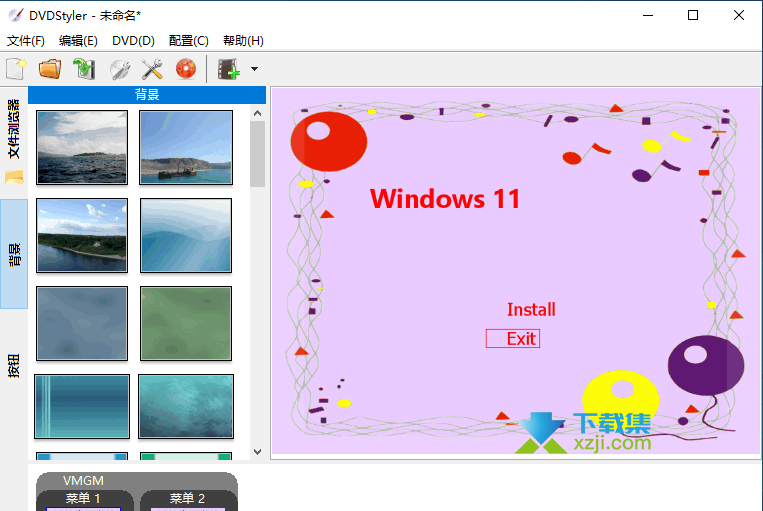Viewport: 763px width, 511px height.
Task: Expand the add-file dropdown arrow
Action: tap(254, 69)
